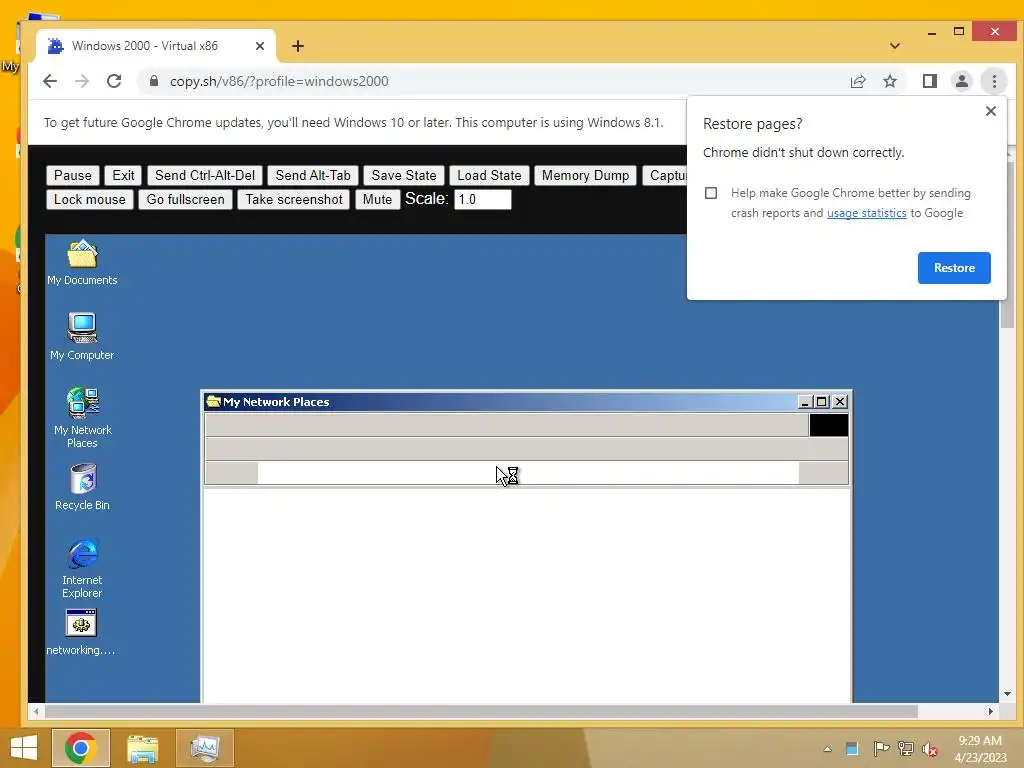This screenshot has height=768, width=1024.
Task: Click Save State
Action: pyautogui.click(x=404, y=175)
